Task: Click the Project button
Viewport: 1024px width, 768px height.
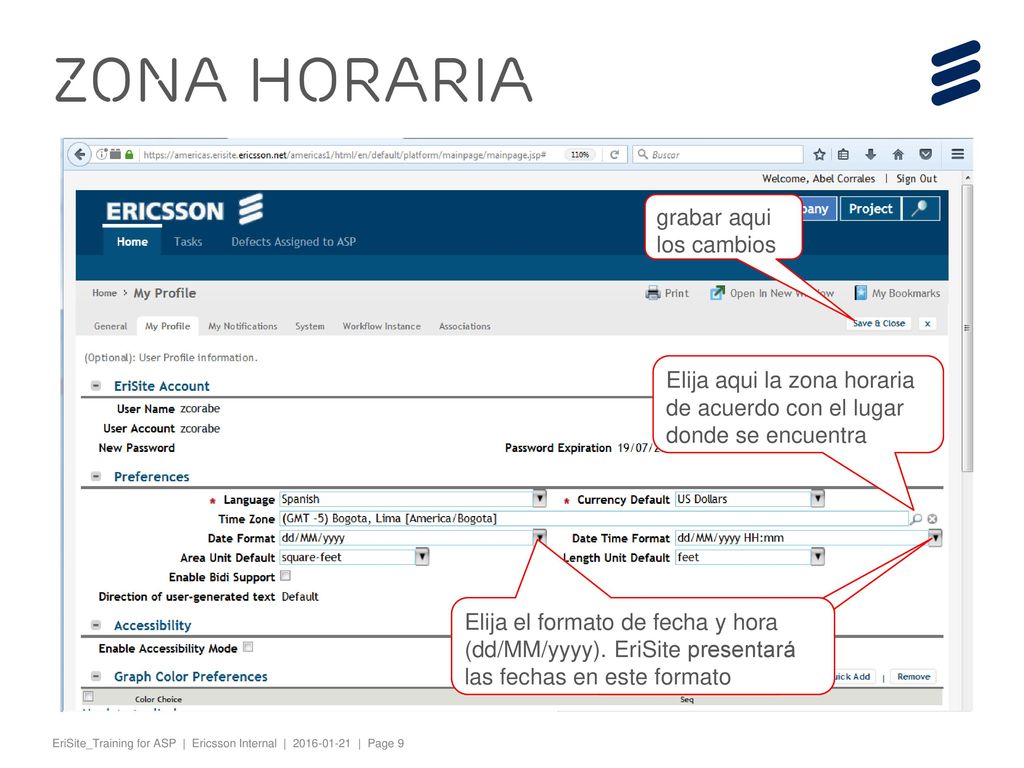Action: tap(871, 209)
